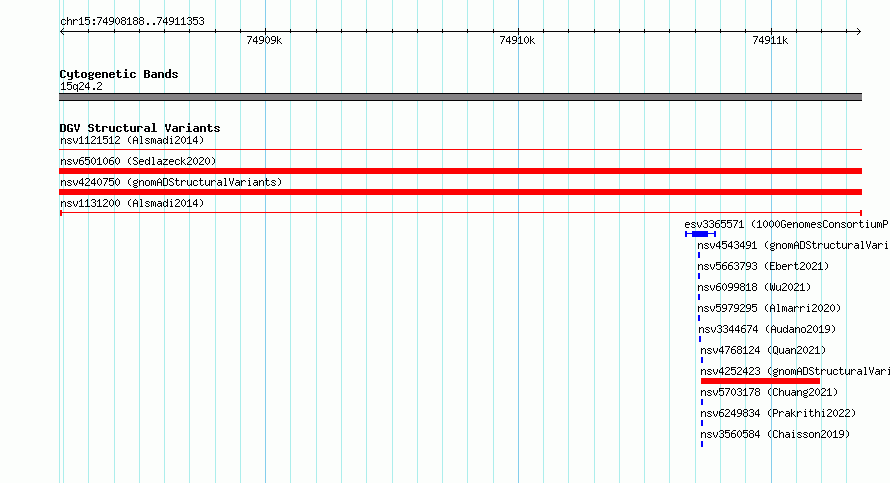Open variant nsv5663793 (Ebert2021) label
This screenshot has width=890, height=483.
click(763, 266)
